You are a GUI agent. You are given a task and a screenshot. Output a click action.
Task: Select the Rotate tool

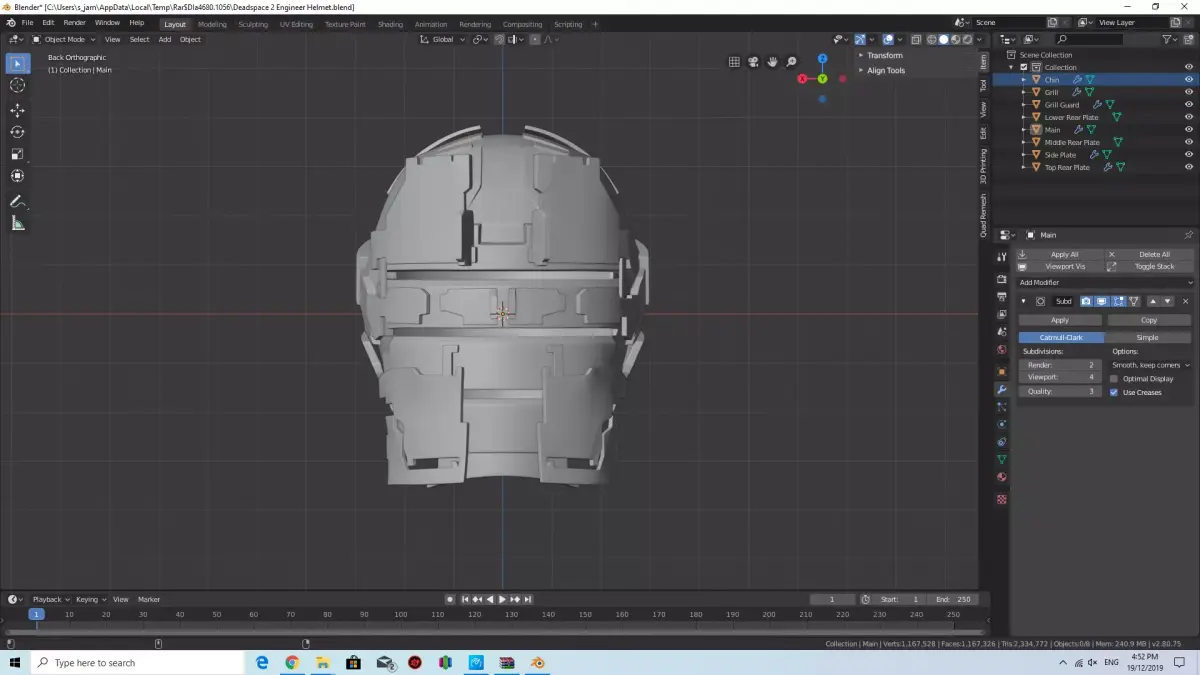pyautogui.click(x=17, y=132)
